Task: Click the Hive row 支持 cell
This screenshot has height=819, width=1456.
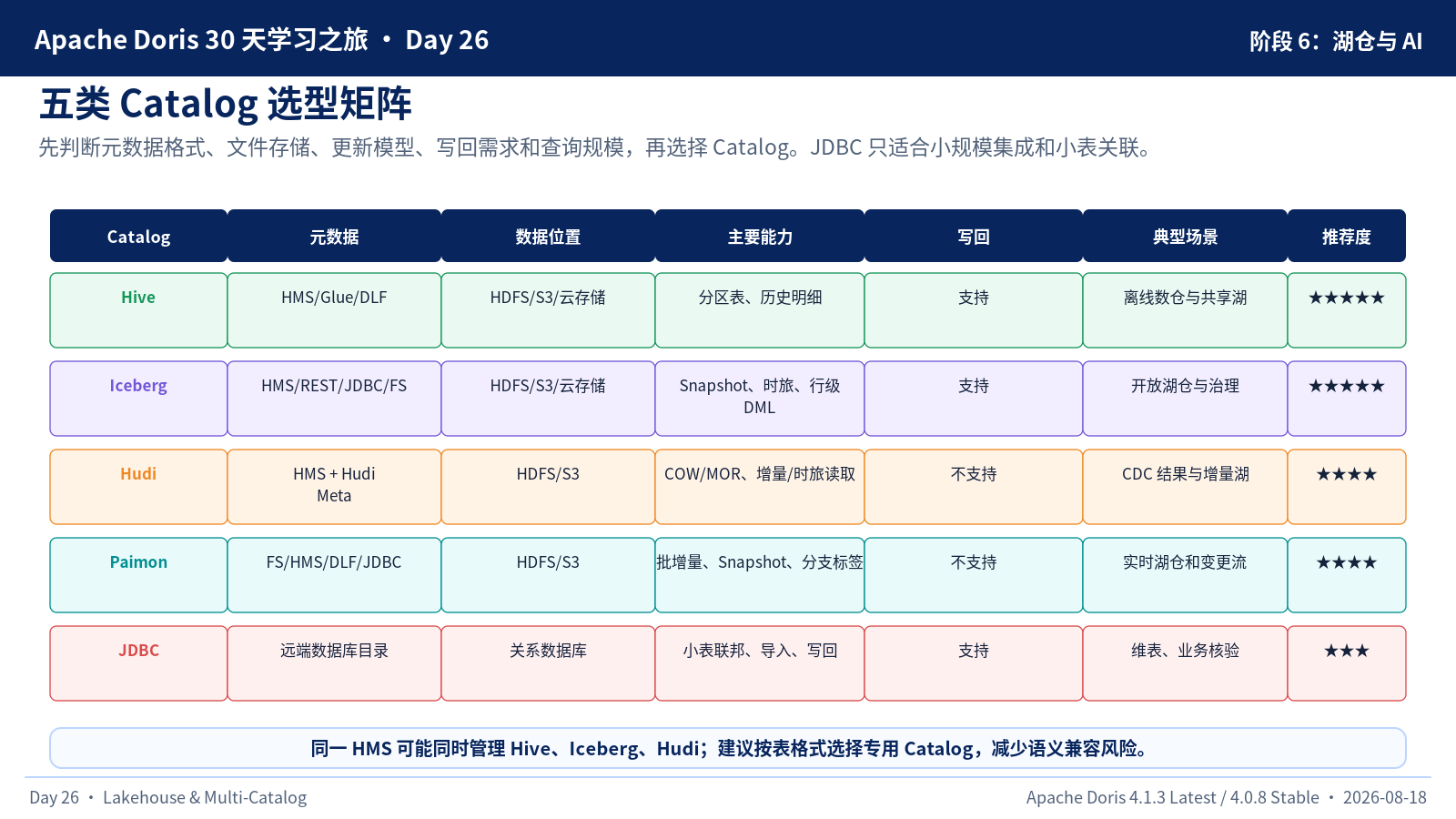Action: (974, 310)
